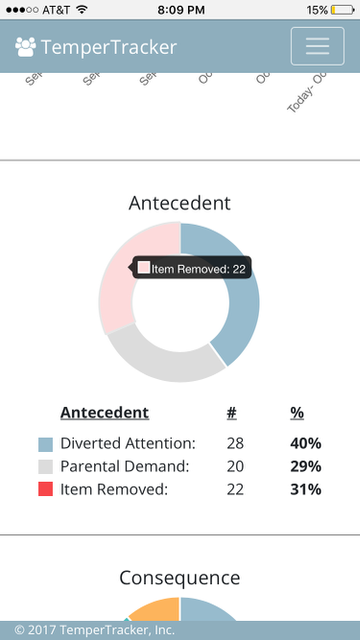
Task: Click the Item Removed: 22 tooltip
Action: (191, 268)
